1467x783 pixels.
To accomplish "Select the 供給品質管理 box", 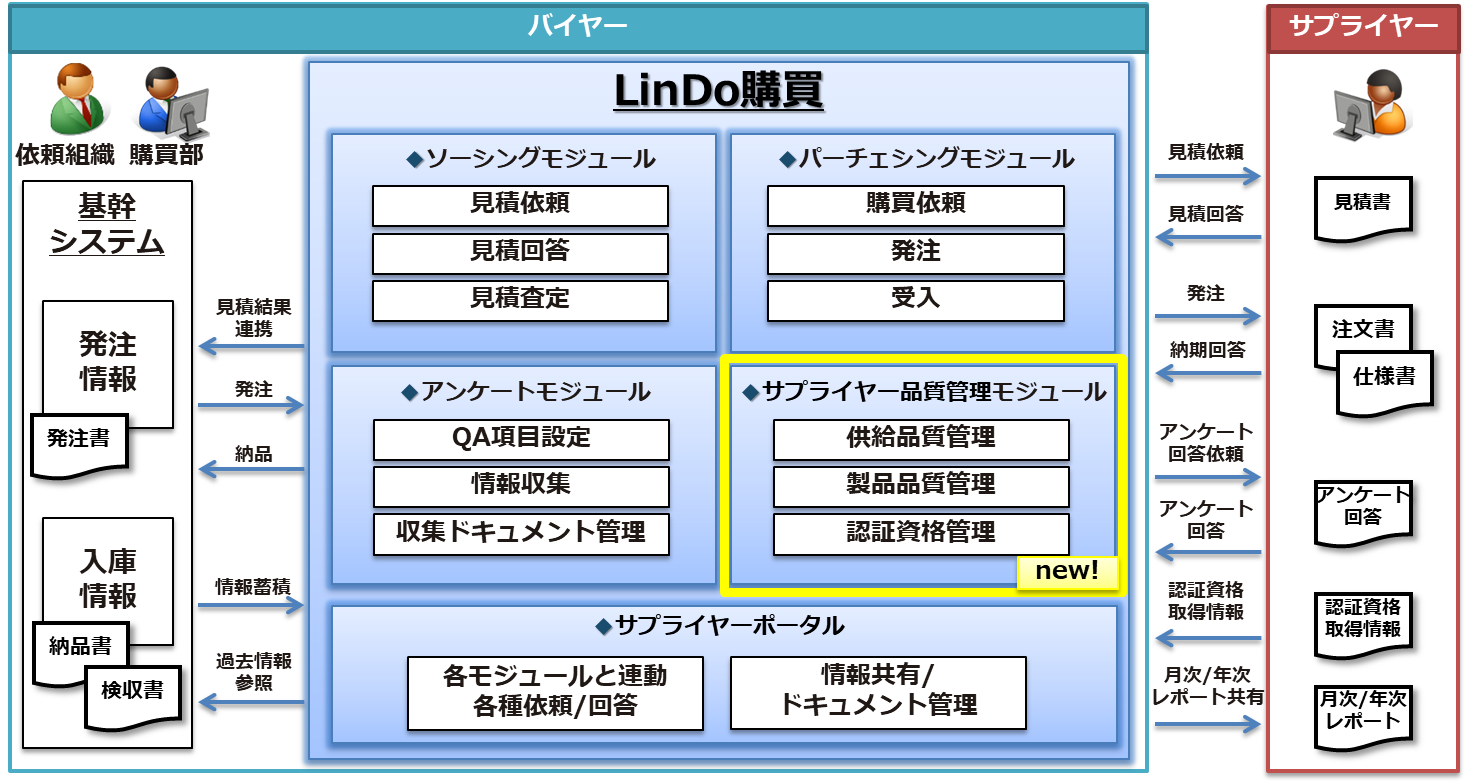I will click(x=921, y=439).
